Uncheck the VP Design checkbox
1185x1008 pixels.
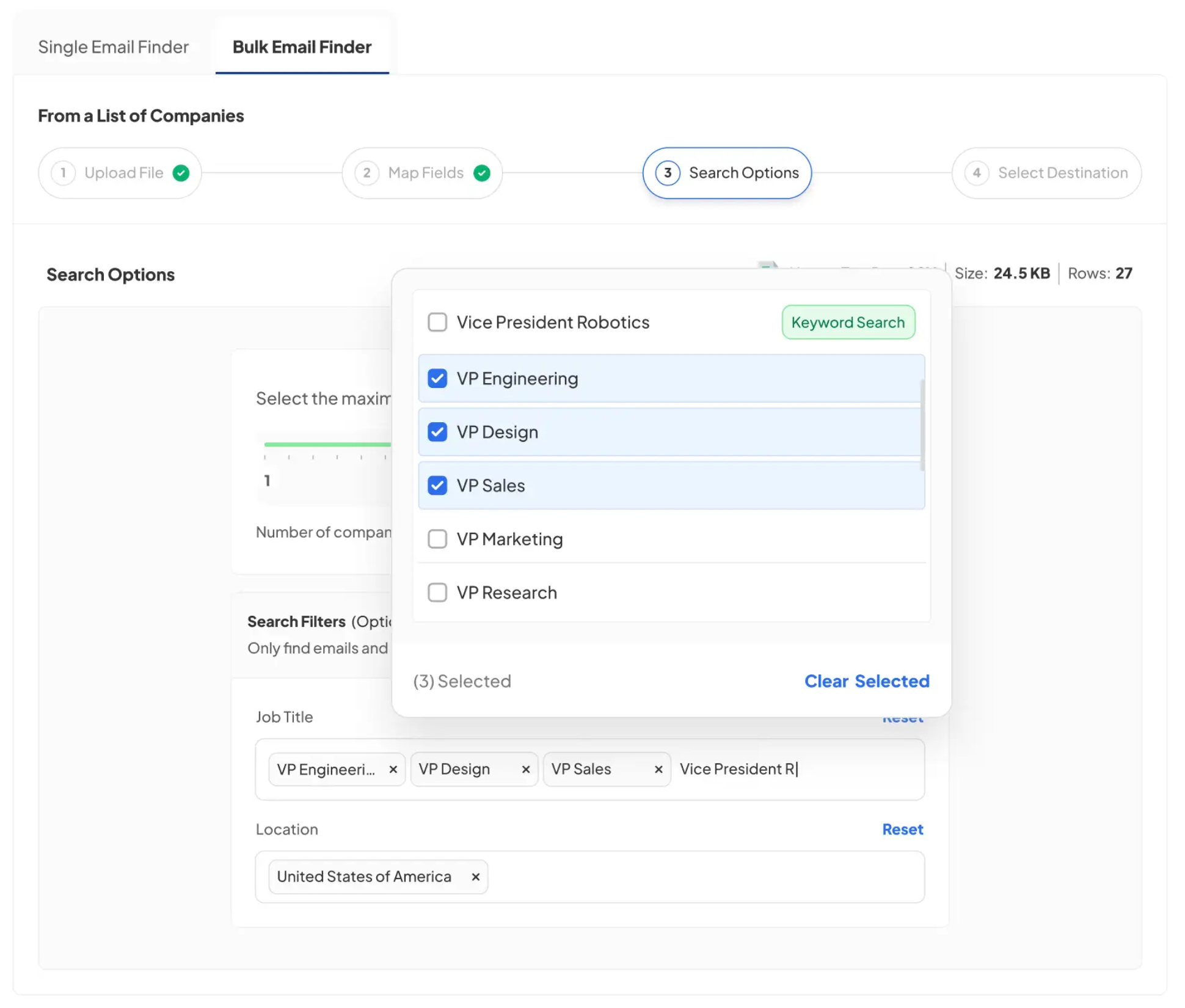[437, 432]
